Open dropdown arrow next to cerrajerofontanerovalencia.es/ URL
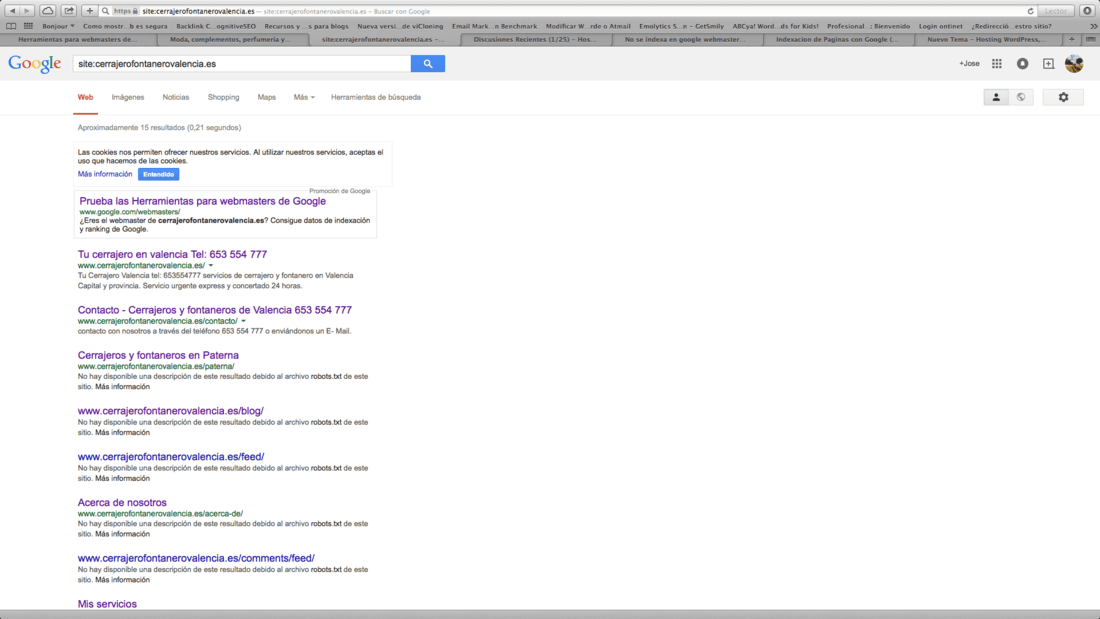 point(210,266)
